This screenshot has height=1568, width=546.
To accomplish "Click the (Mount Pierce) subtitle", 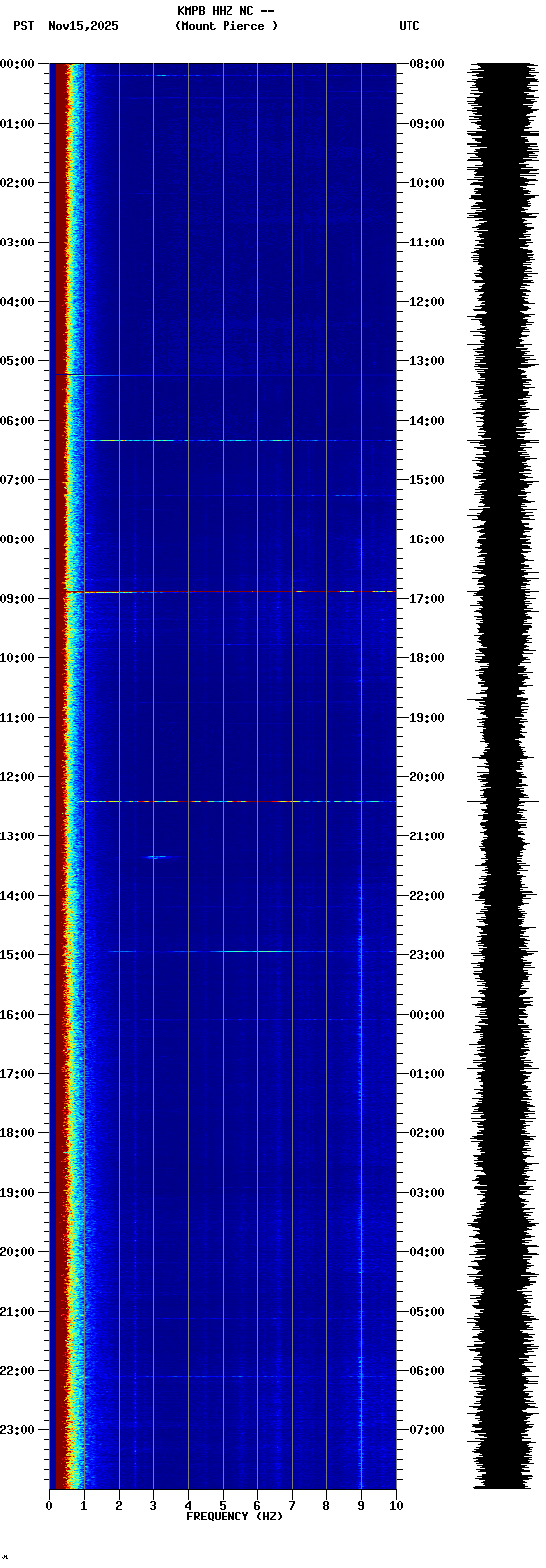I will 227,26.
